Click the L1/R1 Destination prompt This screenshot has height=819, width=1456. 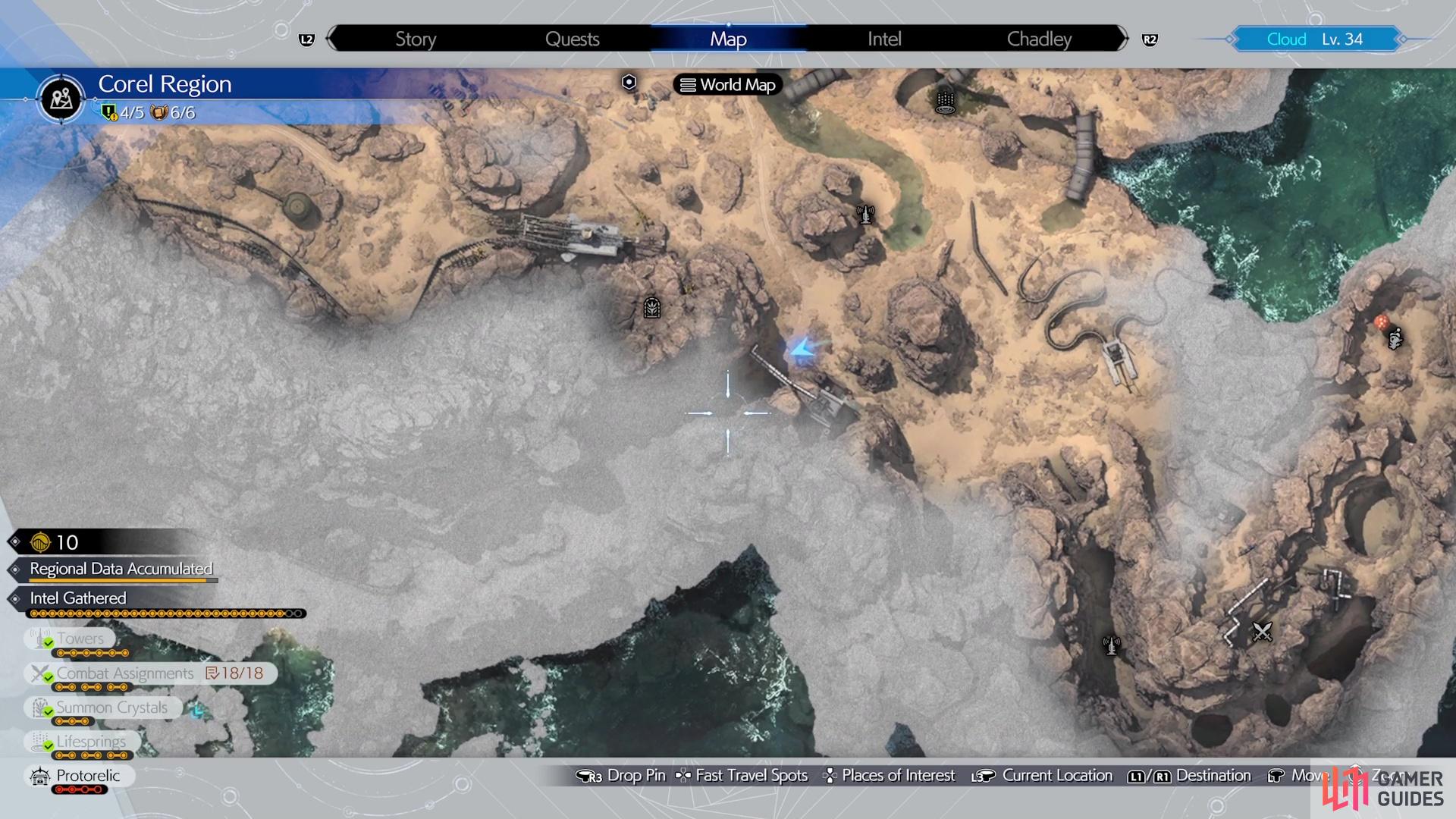coord(1189,776)
